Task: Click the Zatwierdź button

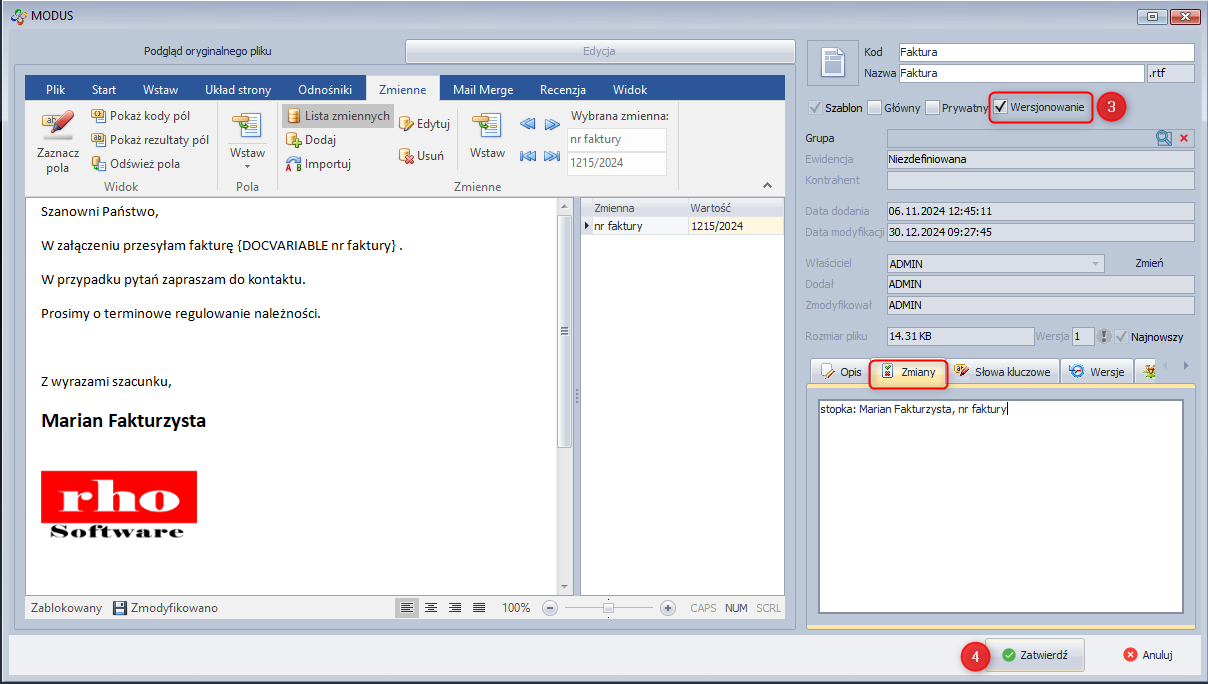Action: point(1035,655)
